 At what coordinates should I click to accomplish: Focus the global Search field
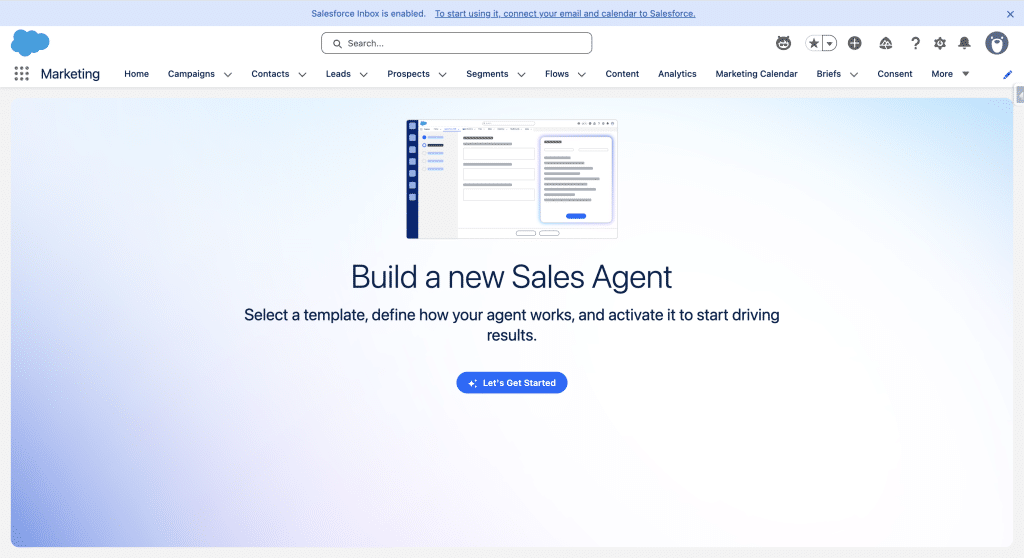tap(456, 43)
